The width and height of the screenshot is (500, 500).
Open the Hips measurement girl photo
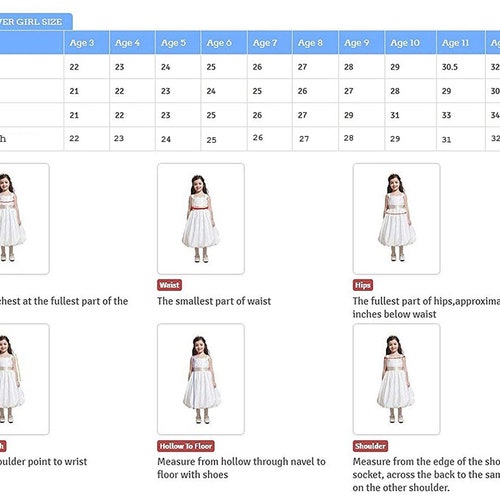(396, 219)
